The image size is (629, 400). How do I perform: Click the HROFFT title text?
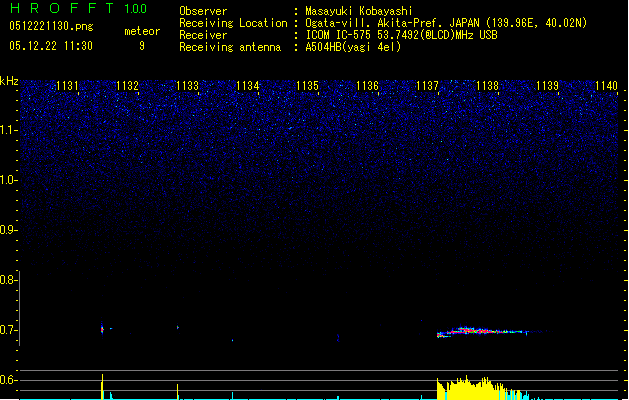[60, 9]
